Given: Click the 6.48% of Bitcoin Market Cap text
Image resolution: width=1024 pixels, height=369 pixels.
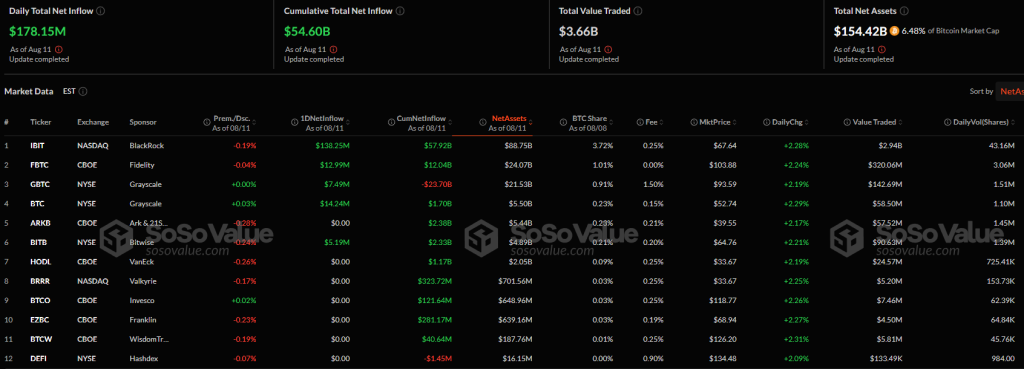Looking at the screenshot, I should point(950,31).
